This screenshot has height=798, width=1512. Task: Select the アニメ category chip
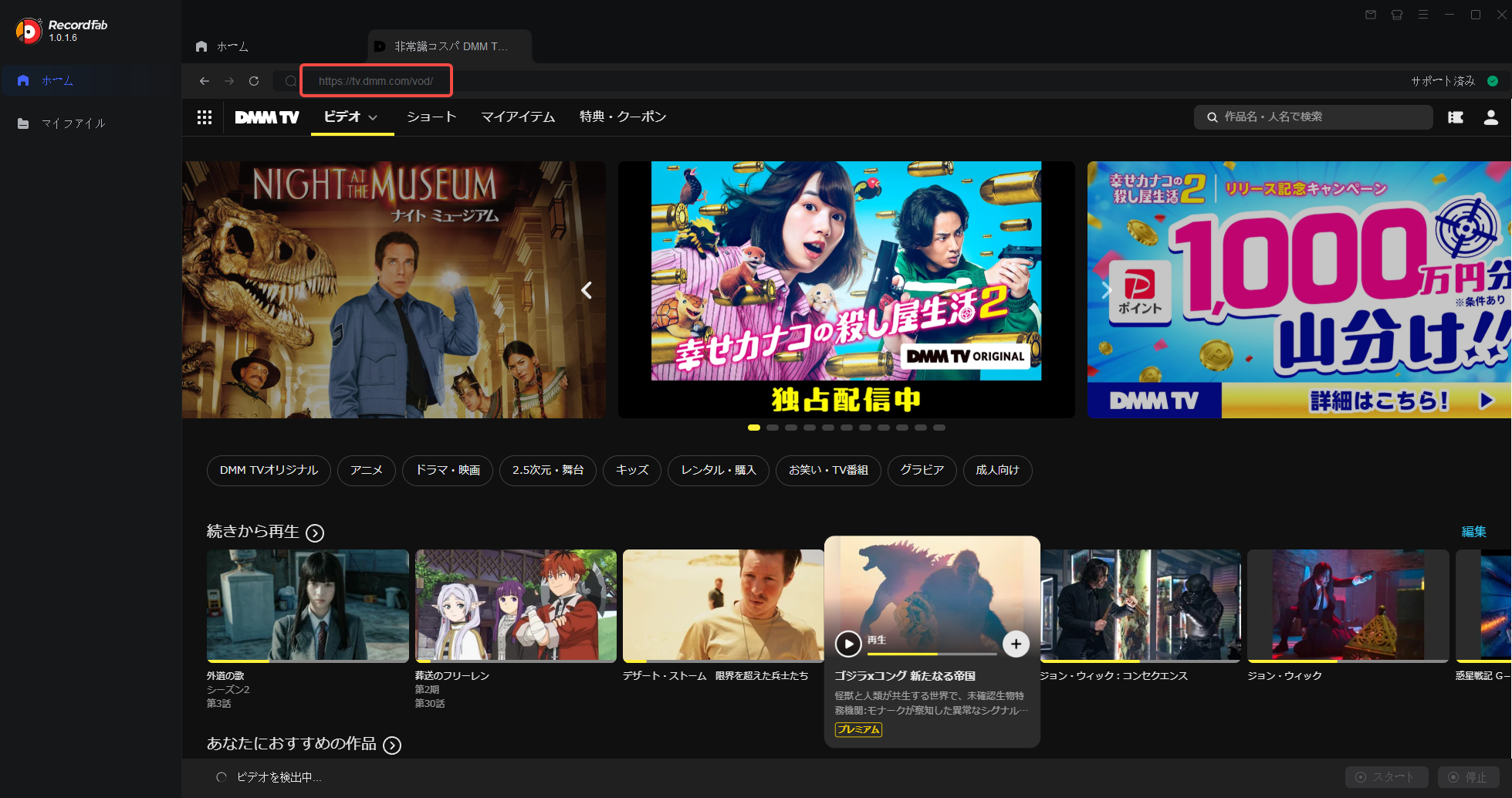point(367,470)
